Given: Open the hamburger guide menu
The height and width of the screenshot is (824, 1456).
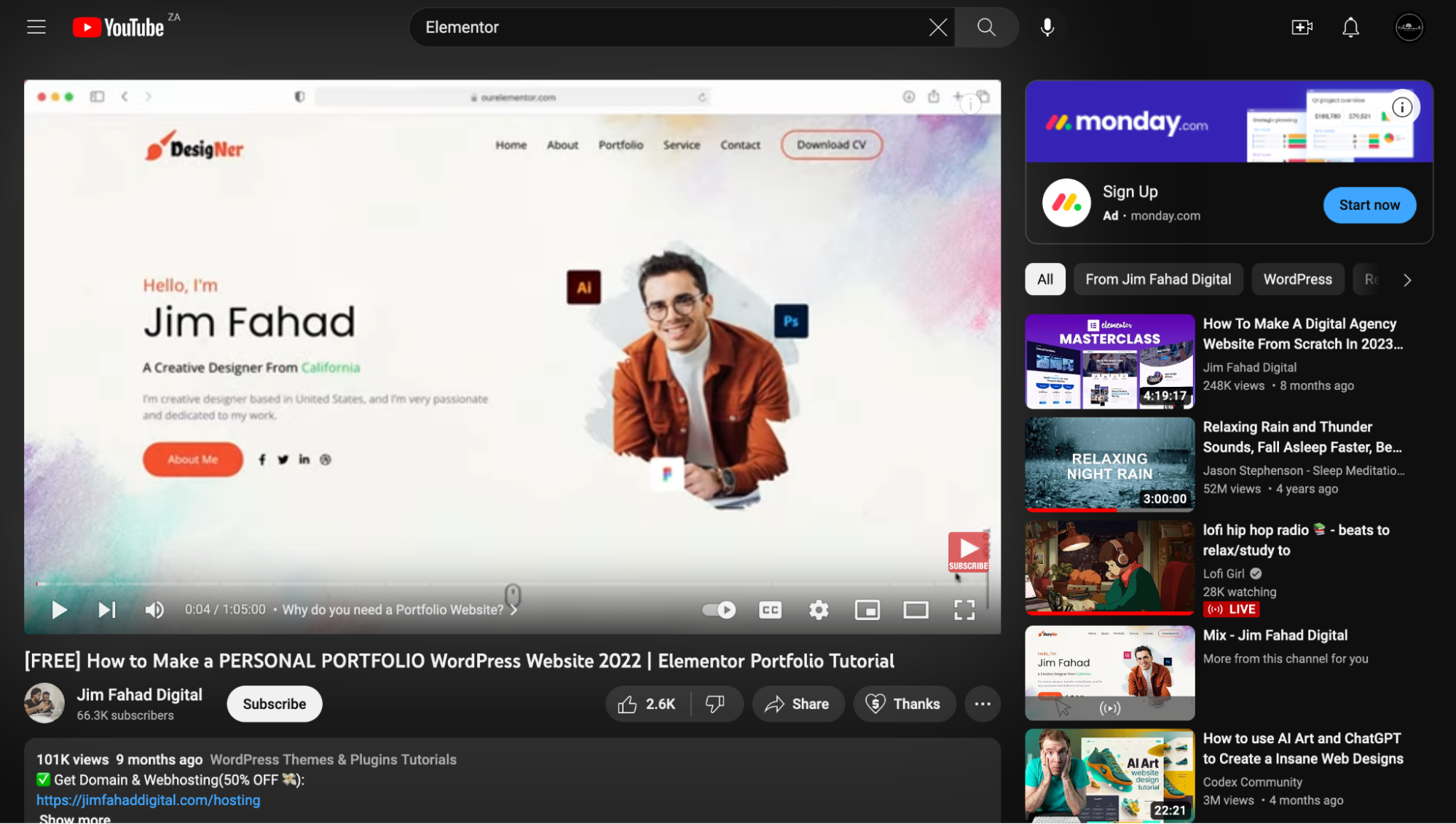Looking at the screenshot, I should [x=36, y=27].
